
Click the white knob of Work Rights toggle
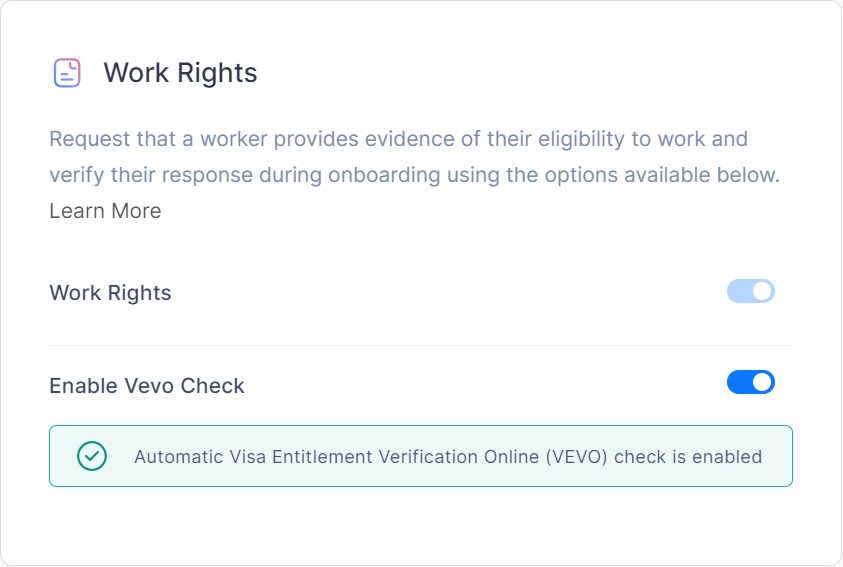762,292
